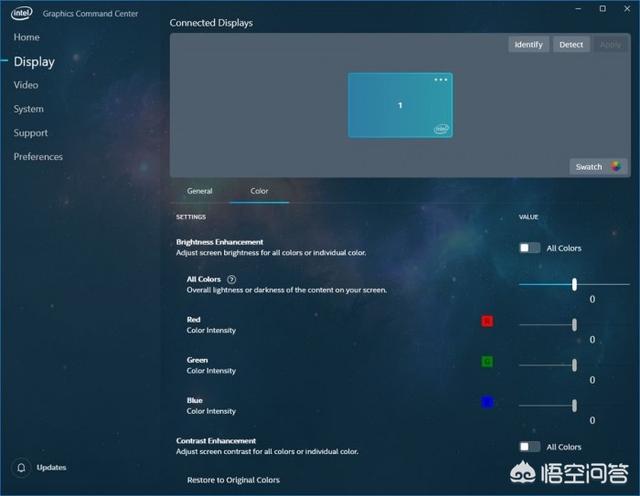Select Display in the sidebar

pyautogui.click(x=34, y=62)
